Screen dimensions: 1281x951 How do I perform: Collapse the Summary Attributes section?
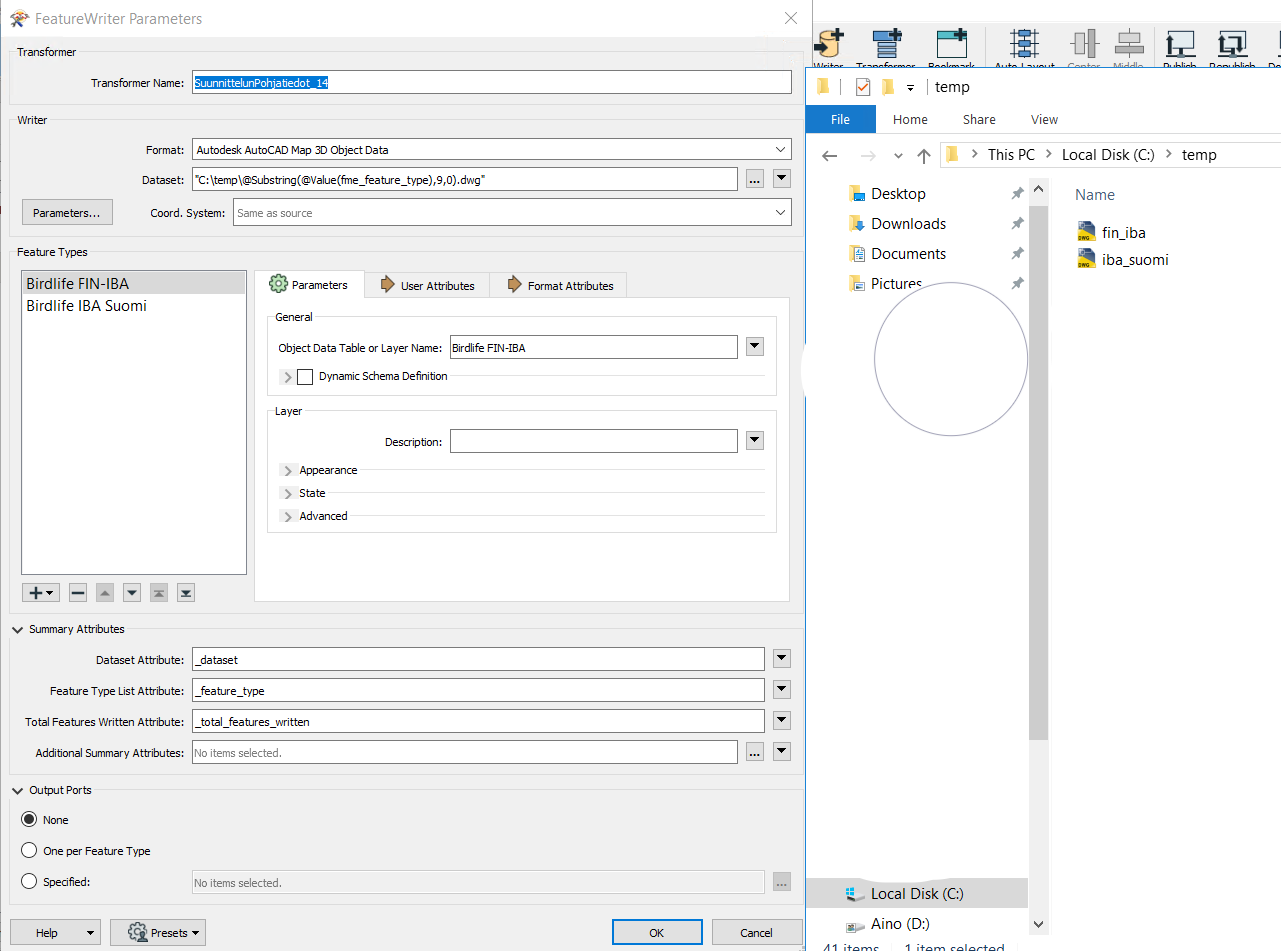(18, 629)
